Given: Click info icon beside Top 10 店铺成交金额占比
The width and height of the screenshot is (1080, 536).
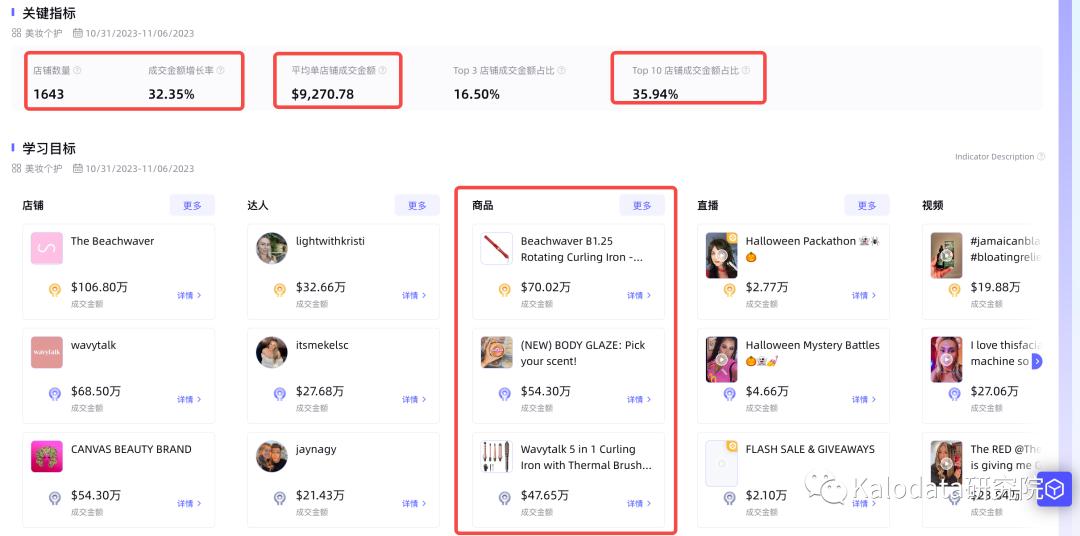Looking at the screenshot, I should tap(745, 70).
